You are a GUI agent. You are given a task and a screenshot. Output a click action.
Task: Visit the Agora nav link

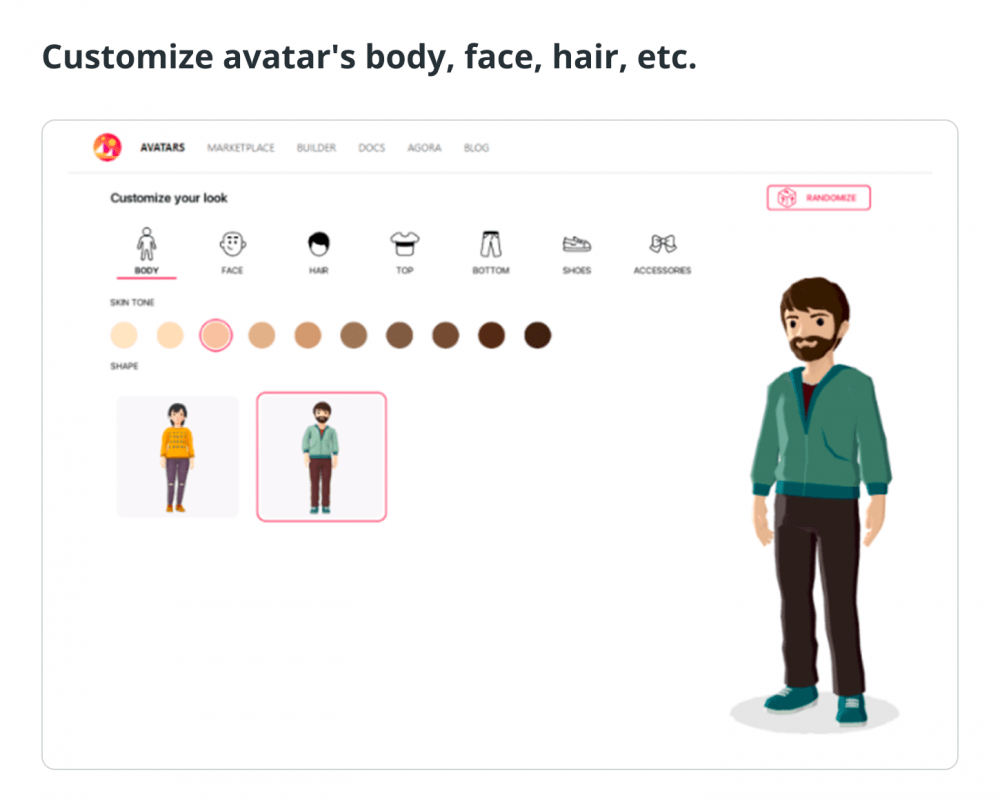click(424, 148)
